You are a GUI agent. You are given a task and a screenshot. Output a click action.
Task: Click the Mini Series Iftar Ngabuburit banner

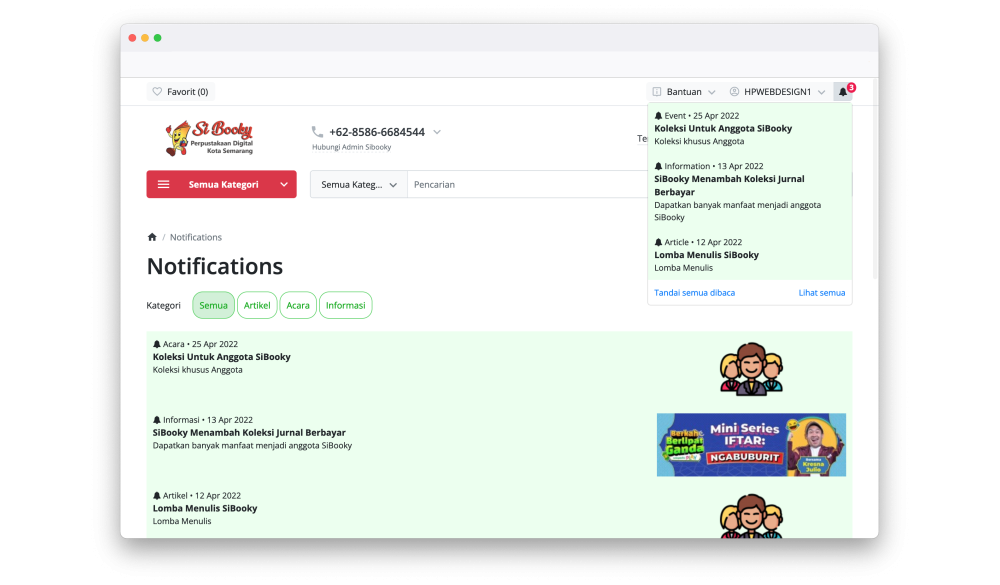[751, 444]
